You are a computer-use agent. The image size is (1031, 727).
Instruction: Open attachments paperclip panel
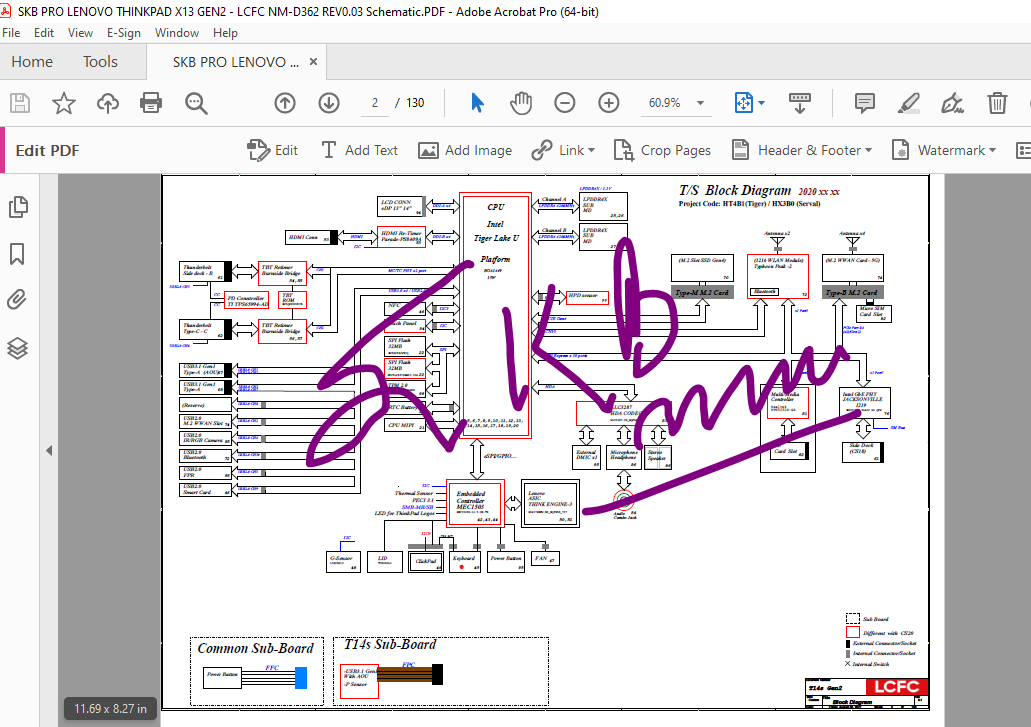(x=17, y=300)
